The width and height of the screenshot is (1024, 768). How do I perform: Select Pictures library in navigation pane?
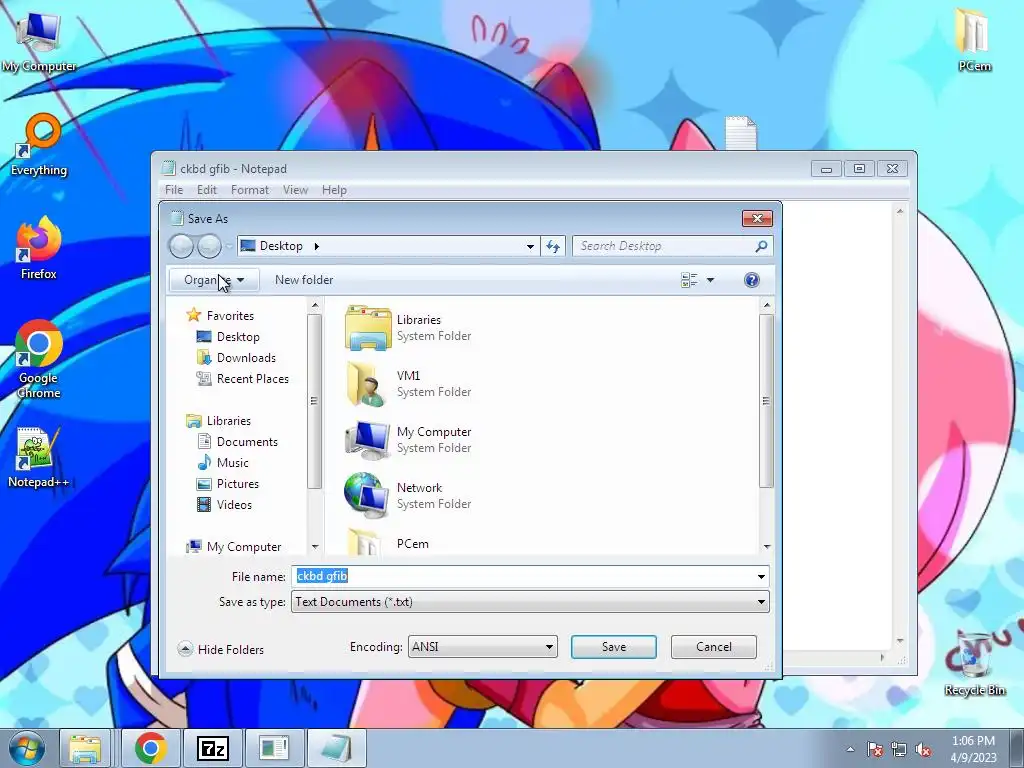click(x=228, y=484)
